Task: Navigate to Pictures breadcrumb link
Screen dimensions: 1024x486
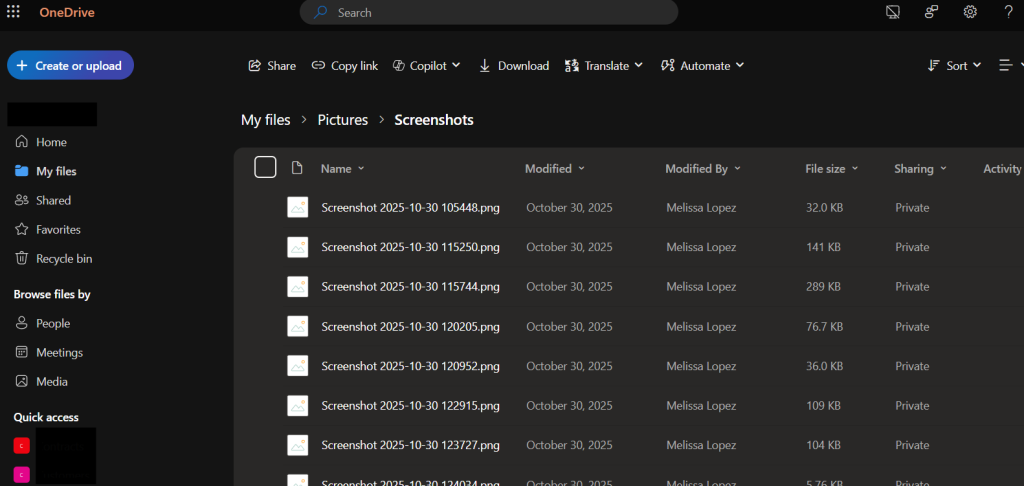Action: [343, 120]
